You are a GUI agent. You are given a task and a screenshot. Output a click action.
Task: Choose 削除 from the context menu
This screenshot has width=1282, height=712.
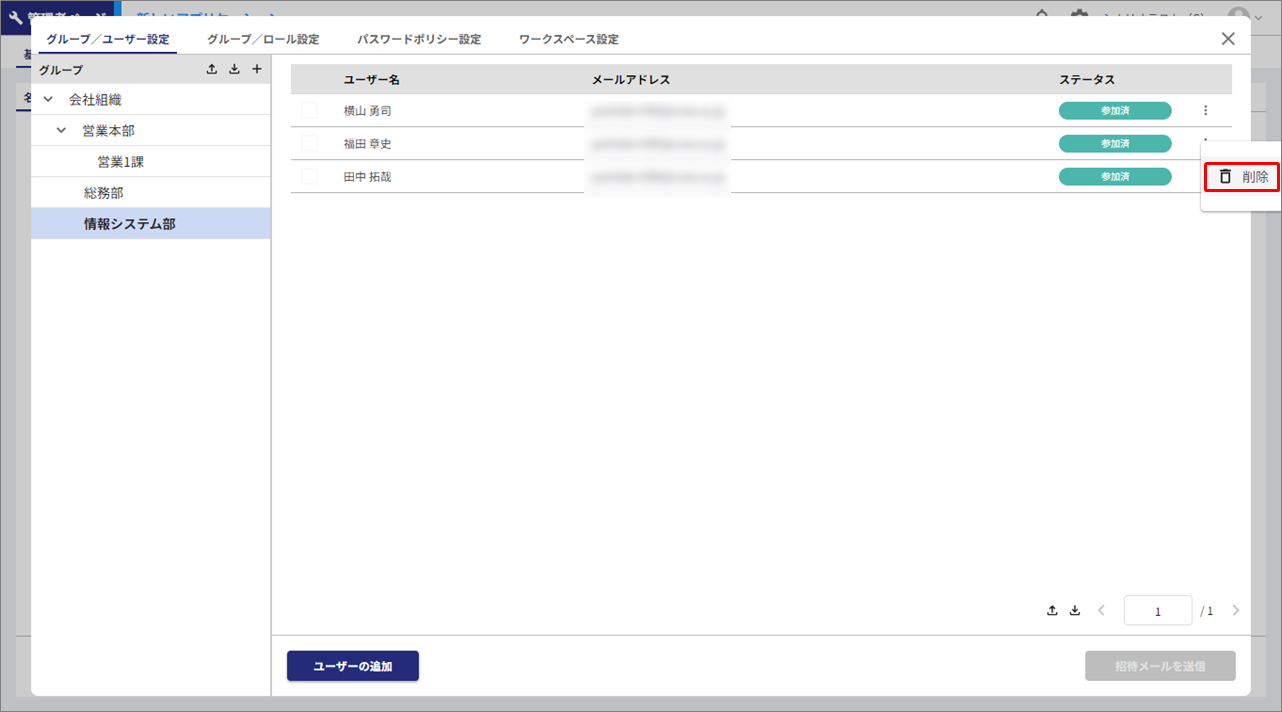pos(1242,177)
